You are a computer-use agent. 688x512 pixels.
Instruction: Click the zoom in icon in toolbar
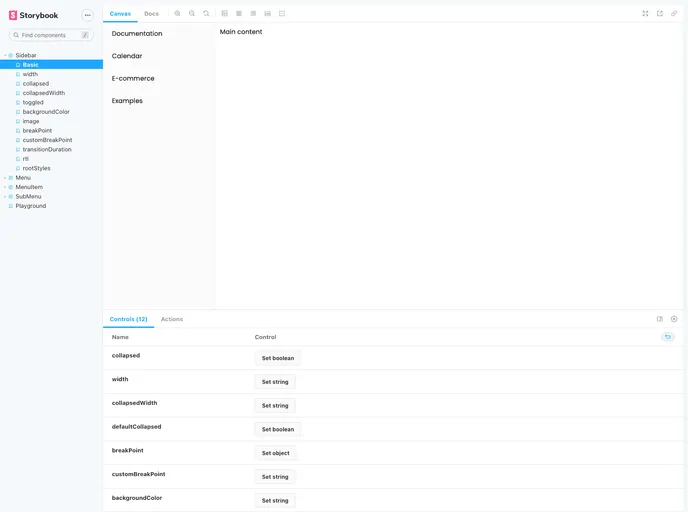pos(177,14)
